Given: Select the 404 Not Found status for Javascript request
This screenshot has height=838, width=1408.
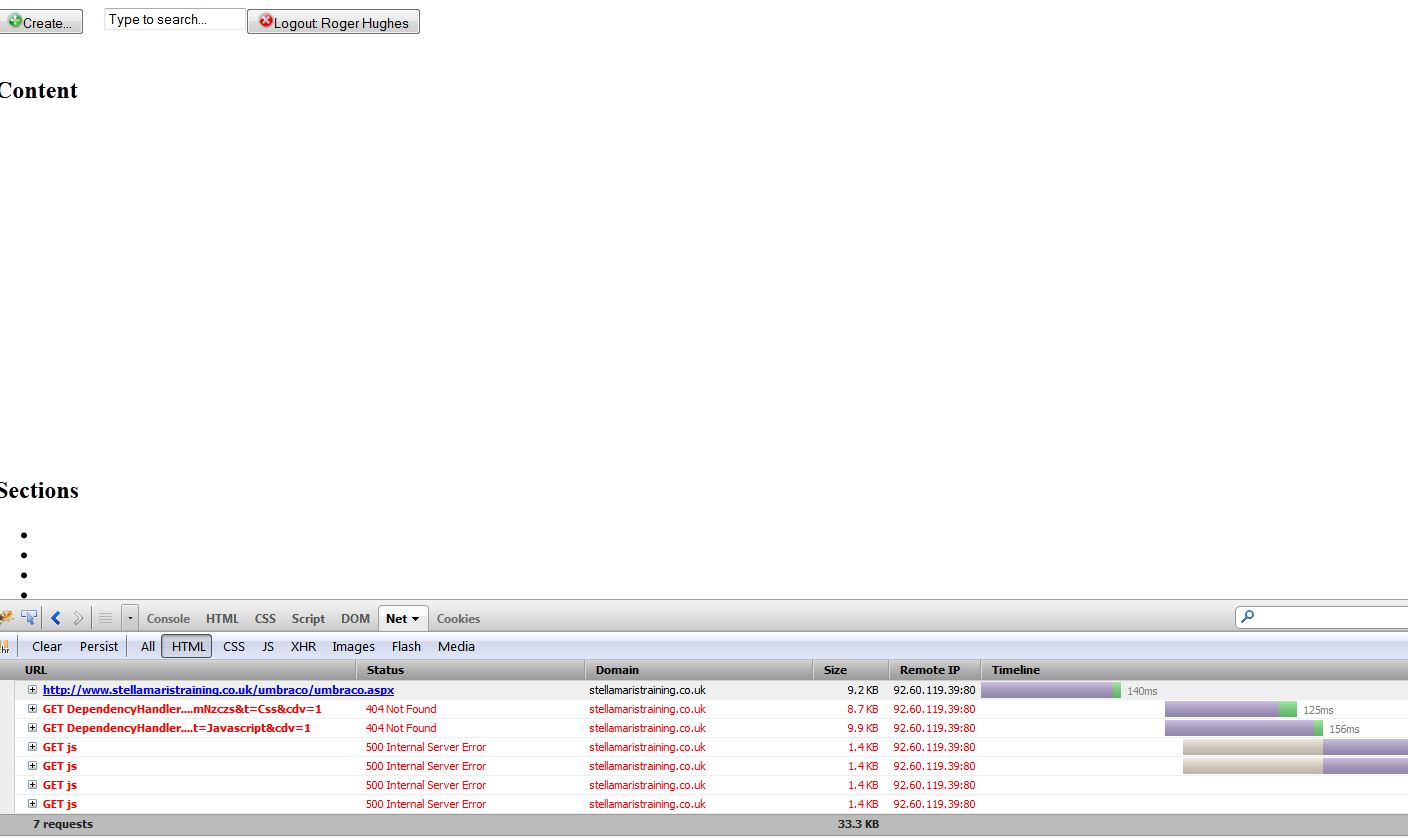Looking at the screenshot, I should coord(401,728).
